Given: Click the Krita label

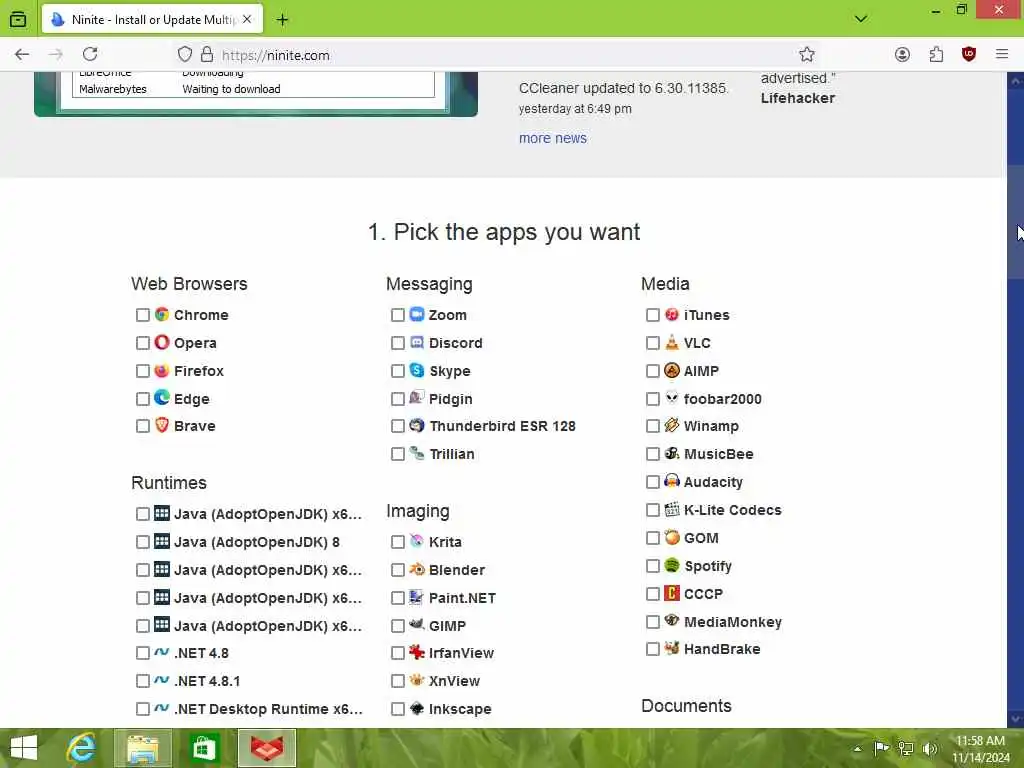Looking at the screenshot, I should coord(445,542).
